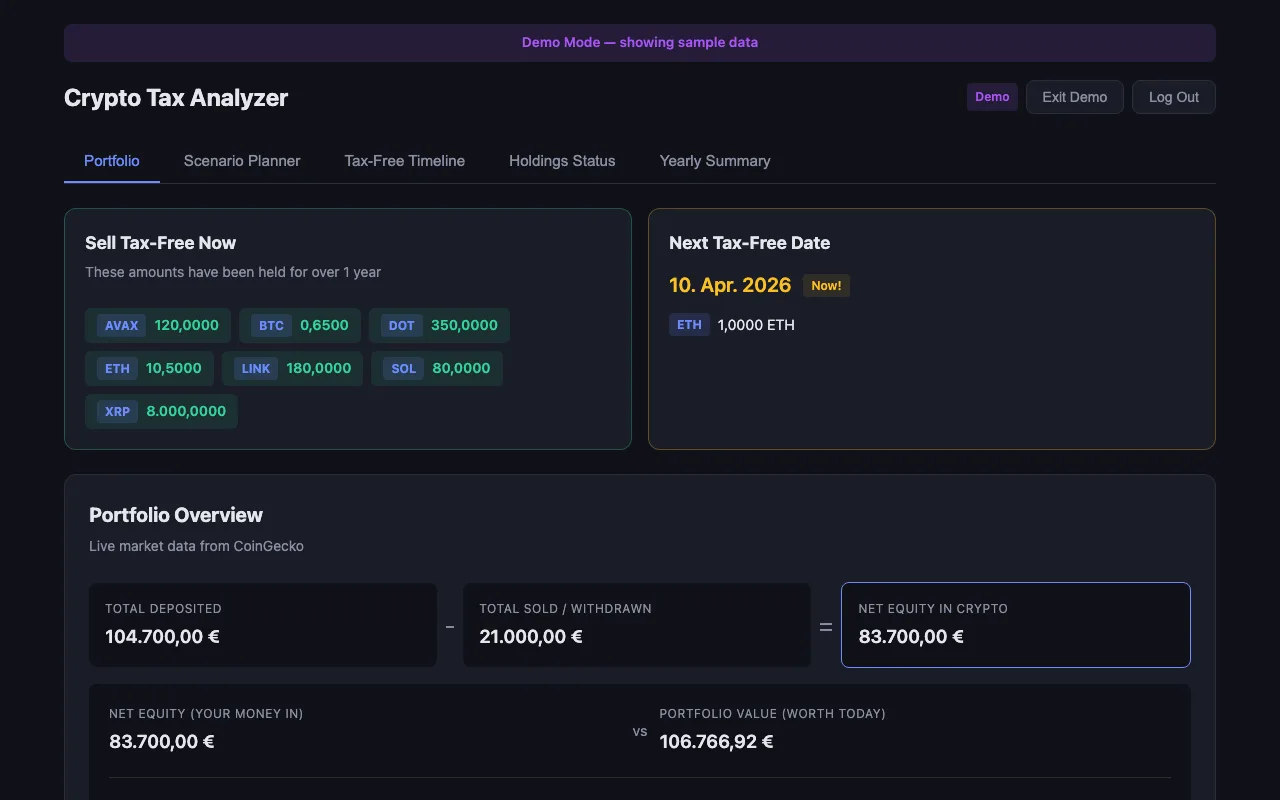Open the Tax-Free Timeline tab
The image size is (1280, 800).
click(x=405, y=161)
